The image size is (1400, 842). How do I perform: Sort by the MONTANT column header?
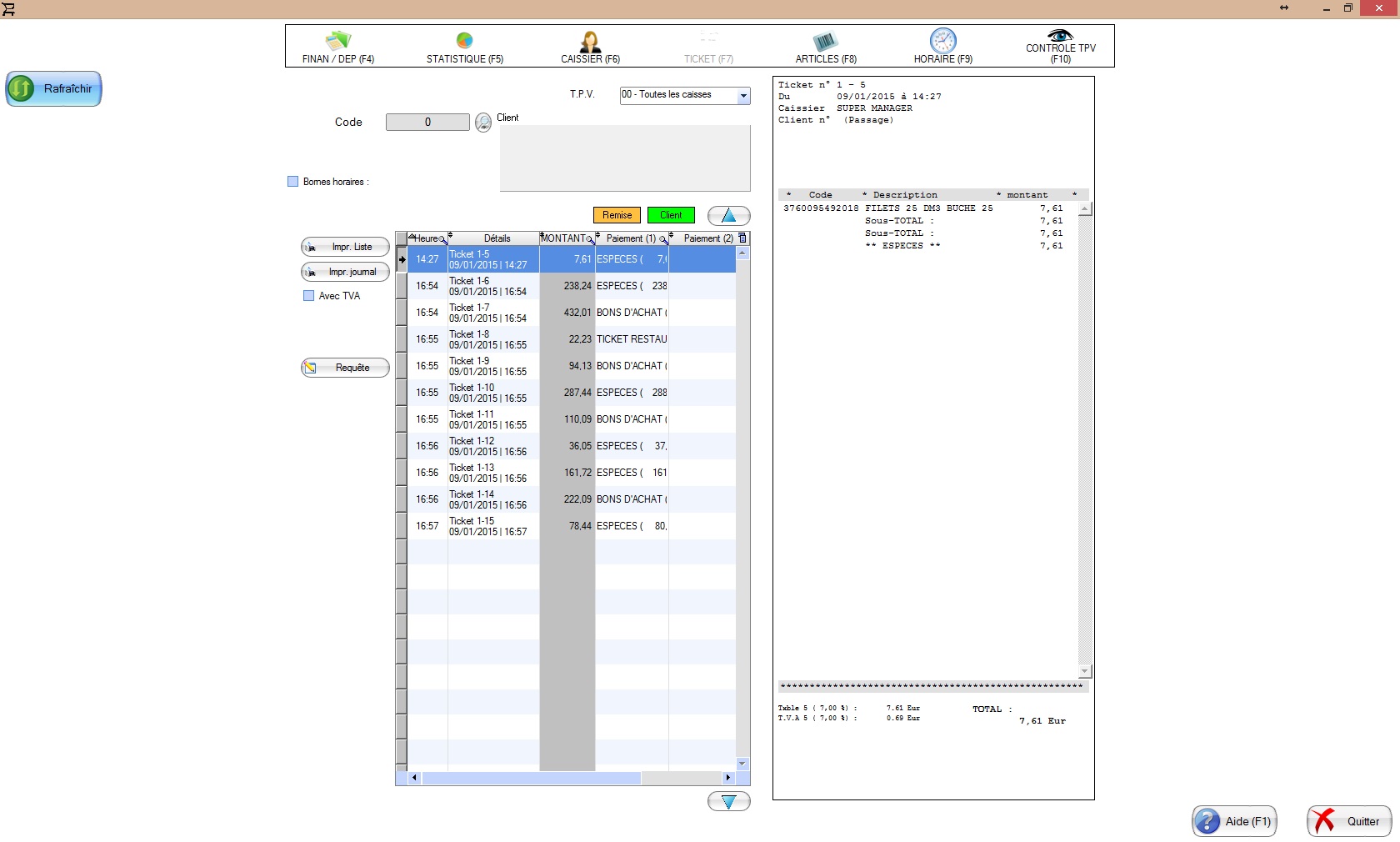[564, 238]
